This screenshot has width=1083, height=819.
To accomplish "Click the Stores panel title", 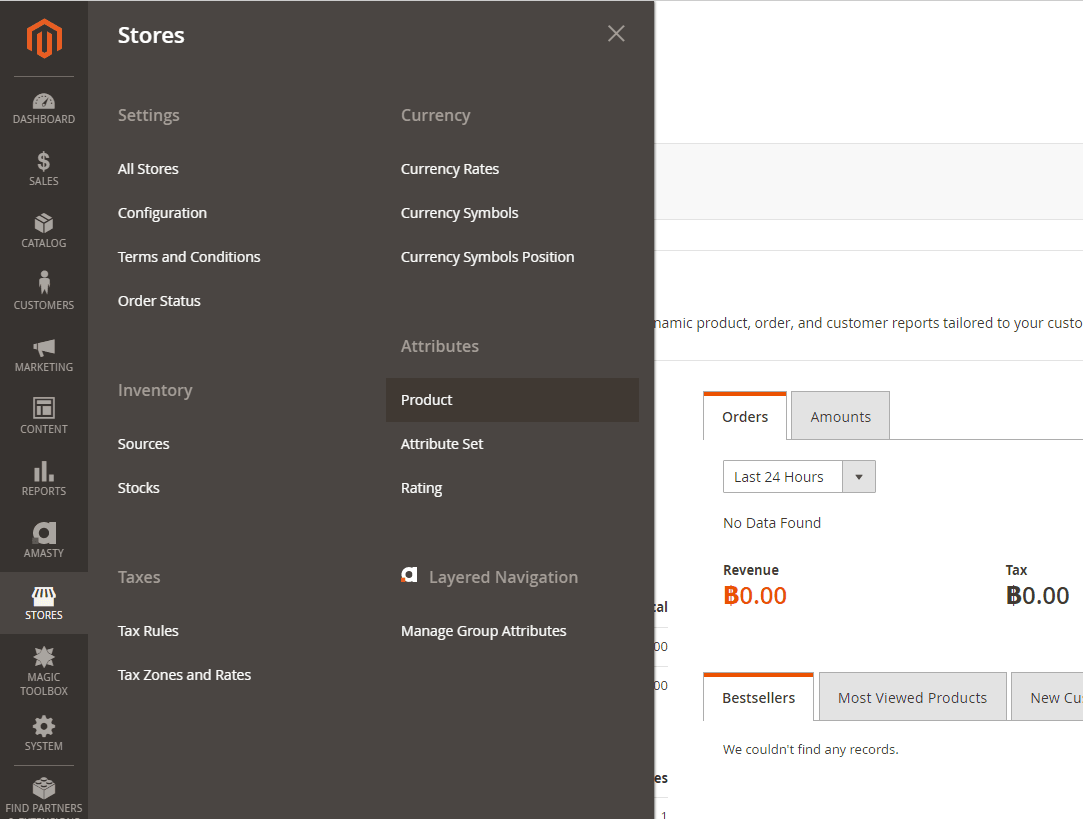I will coord(151,35).
